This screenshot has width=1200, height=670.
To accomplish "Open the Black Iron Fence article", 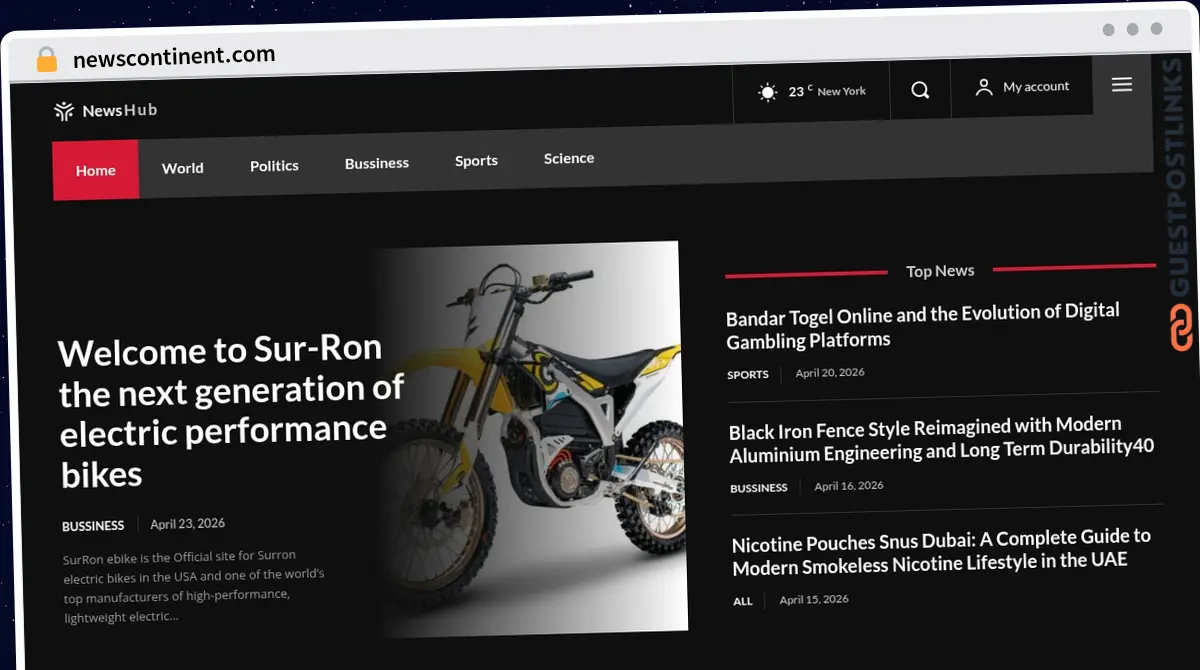I will coord(940,439).
